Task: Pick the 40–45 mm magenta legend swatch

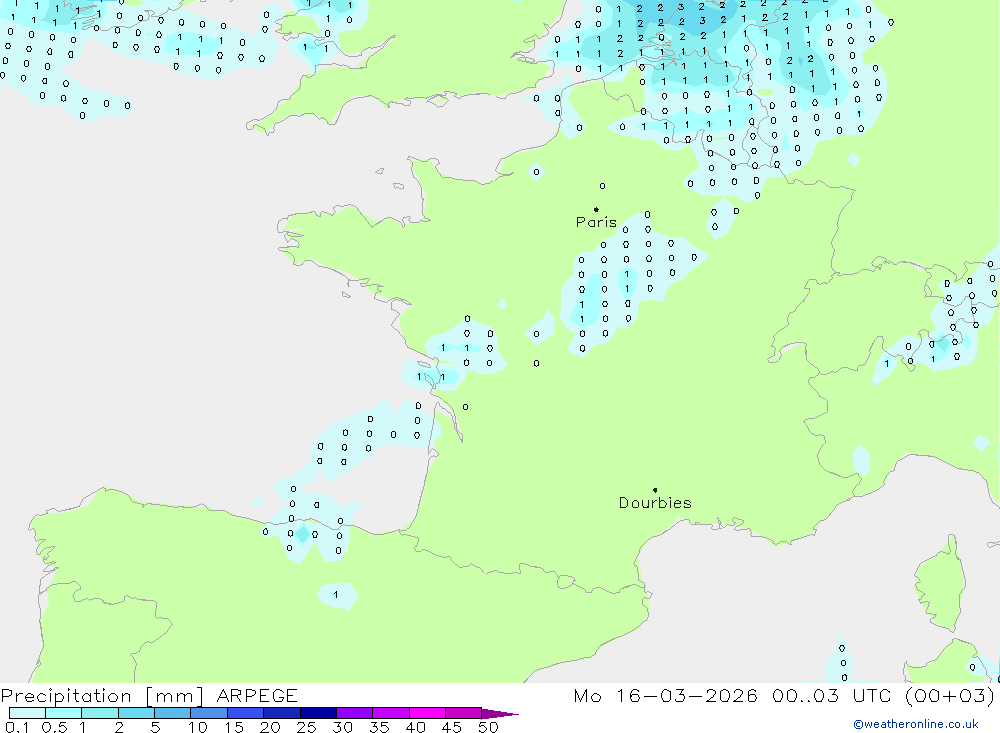Action: coord(427,713)
